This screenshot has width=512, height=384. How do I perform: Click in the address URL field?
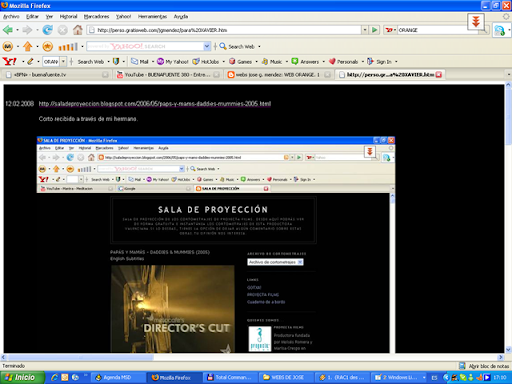[224, 30]
